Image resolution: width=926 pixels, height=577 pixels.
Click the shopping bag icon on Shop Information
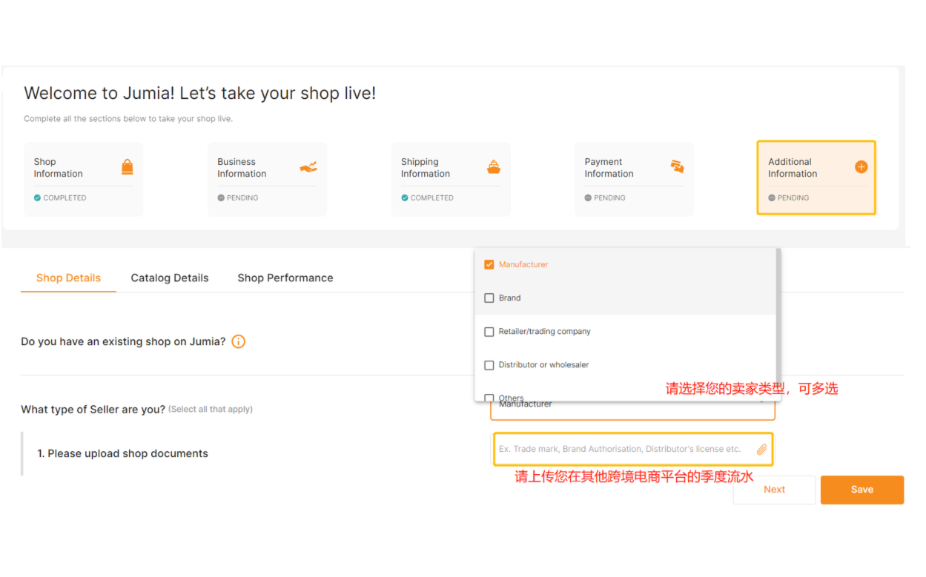tap(127, 167)
